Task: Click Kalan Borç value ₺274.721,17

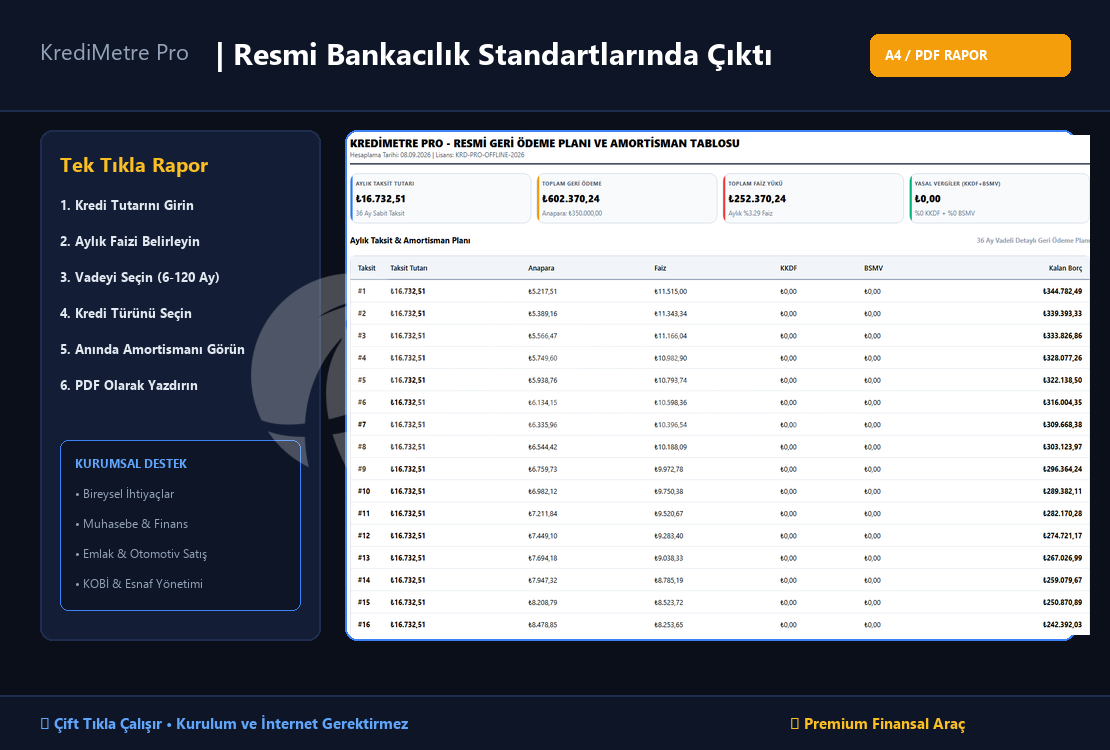Action: (1062, 536)
